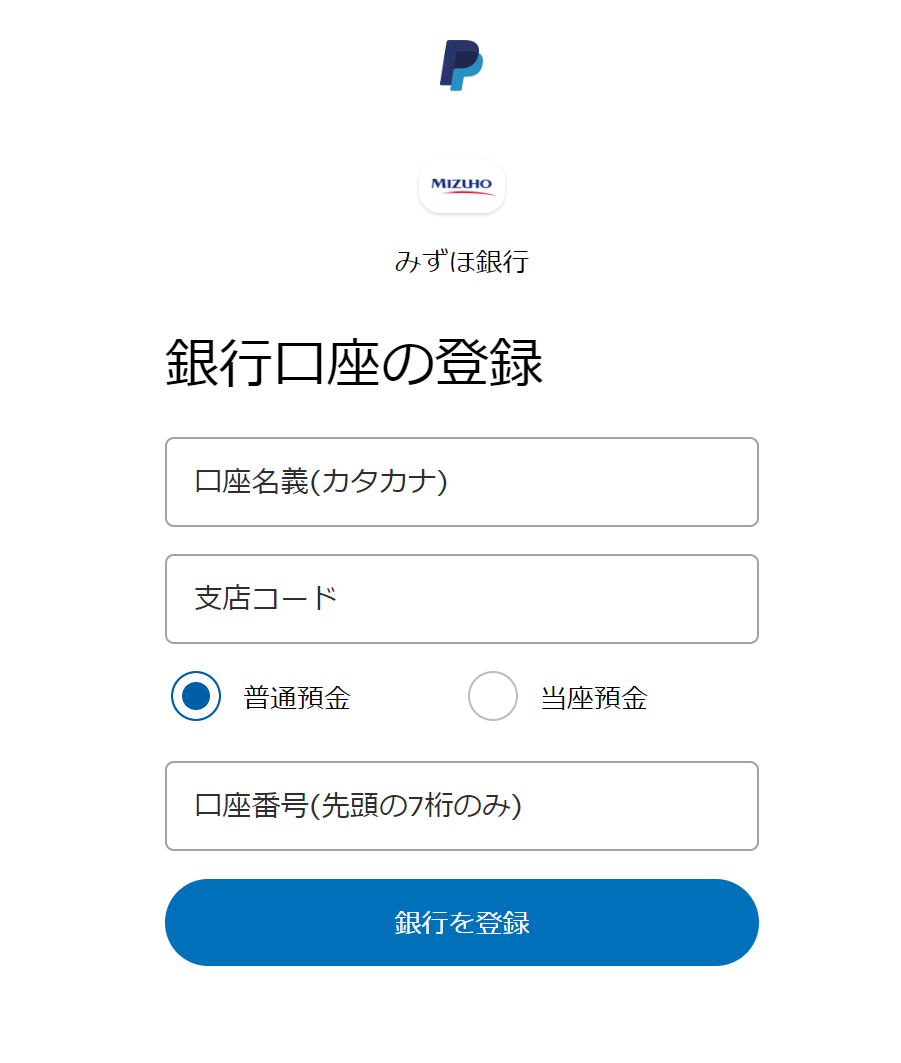Click the blue double-P PayPal icon

pyautogui.click(x=461, y=65)
